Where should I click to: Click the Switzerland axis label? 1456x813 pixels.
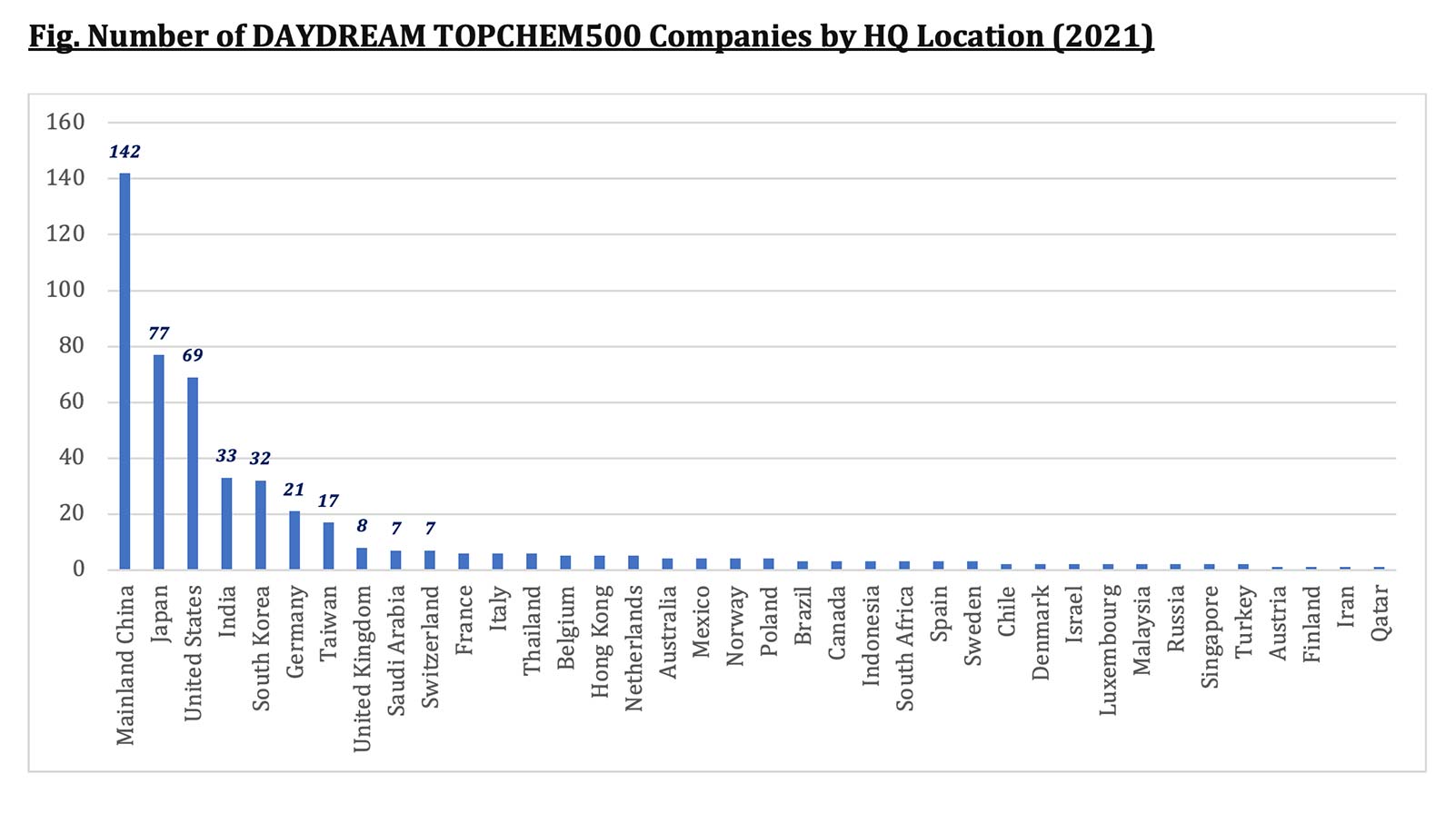point(430,646)
